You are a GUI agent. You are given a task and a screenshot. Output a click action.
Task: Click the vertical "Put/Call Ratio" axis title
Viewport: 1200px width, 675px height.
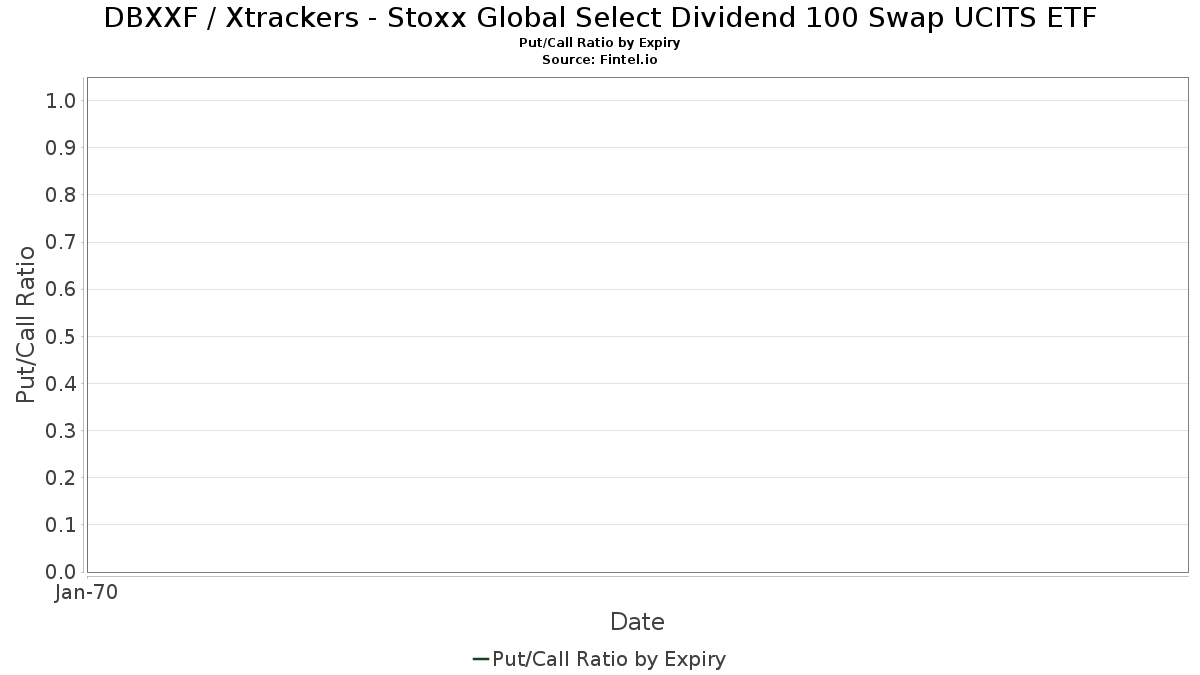pos(26,324)
